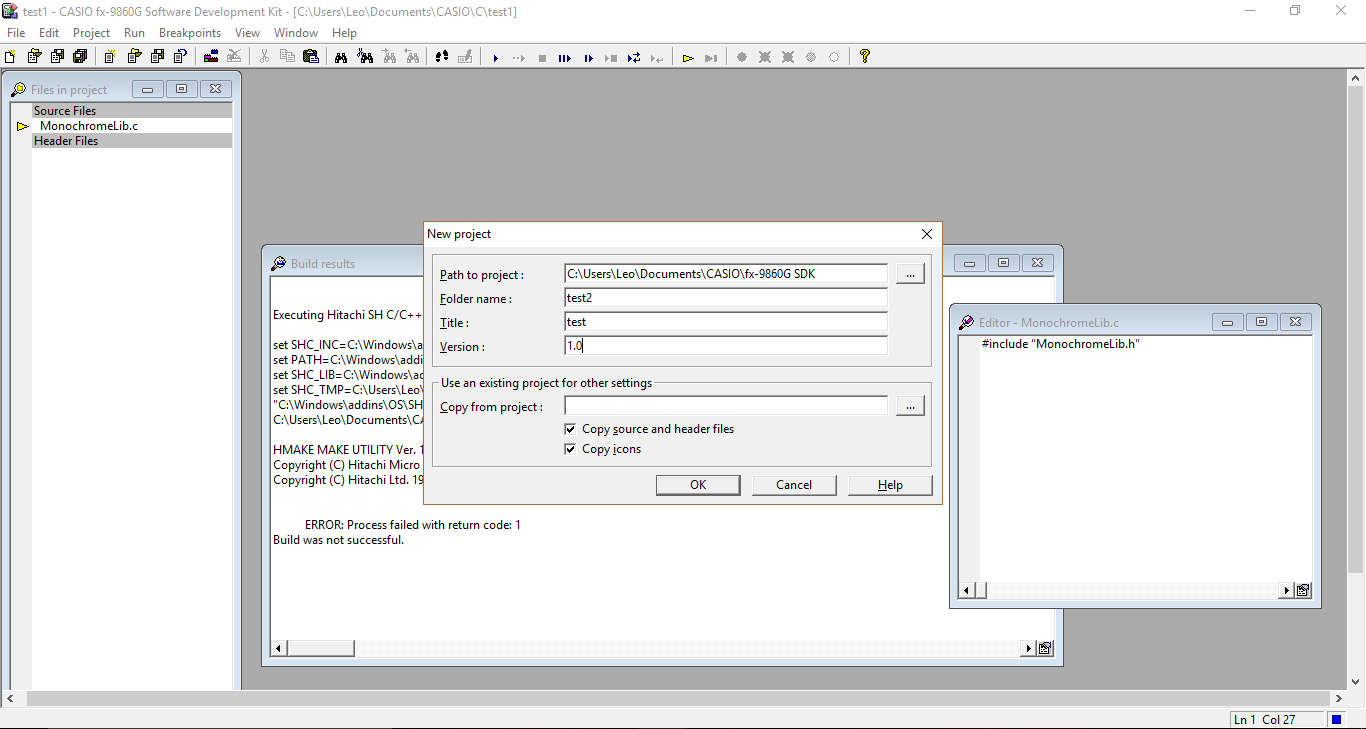Click the blue looping arrows debug icon
The image size is (1366, 729).
(634, 58)
